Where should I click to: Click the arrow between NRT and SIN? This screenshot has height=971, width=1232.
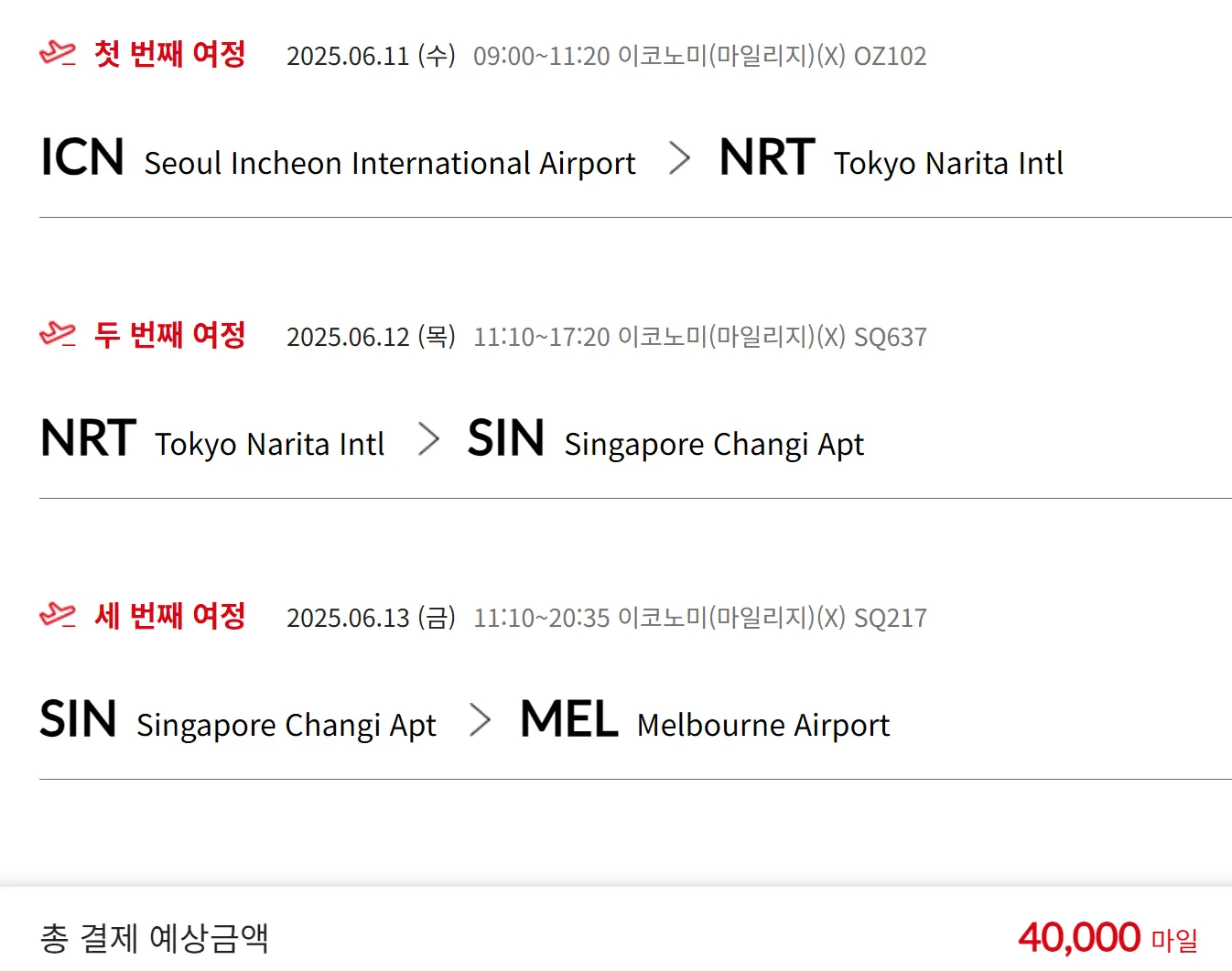coord(428,439)
